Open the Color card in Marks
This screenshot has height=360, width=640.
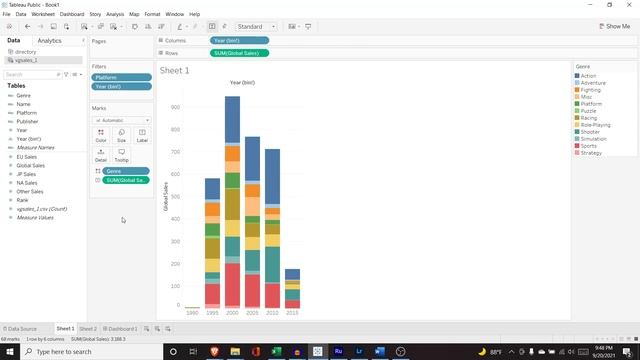[101, 136]
